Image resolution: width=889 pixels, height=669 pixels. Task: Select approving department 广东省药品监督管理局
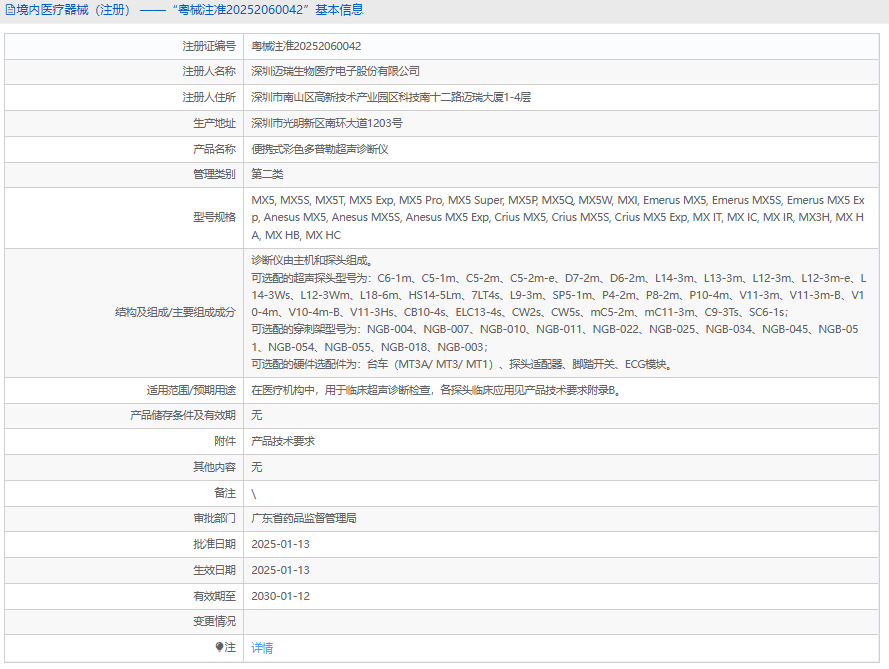click(x=304, y=518)
